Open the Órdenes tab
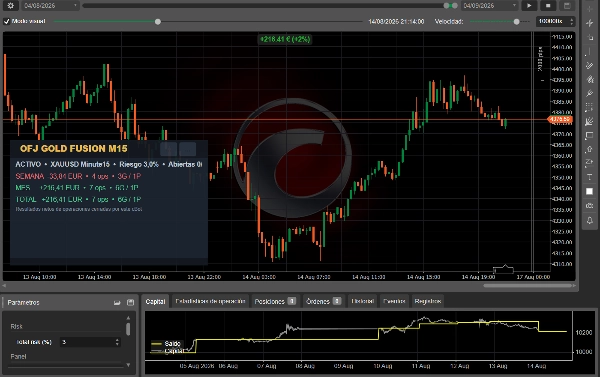 point(323,302)
